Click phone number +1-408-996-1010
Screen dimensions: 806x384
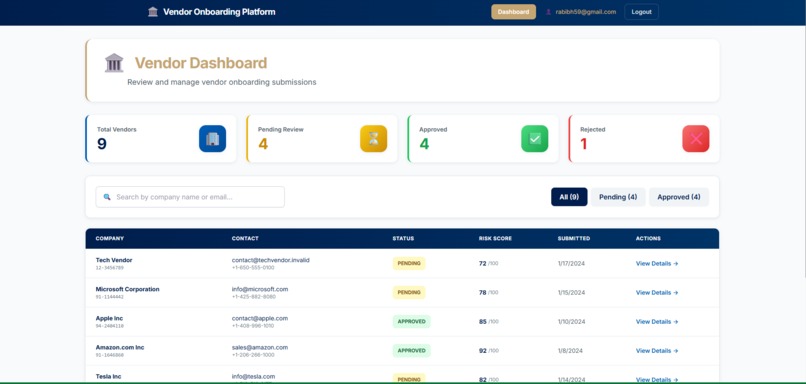point(253,326)
